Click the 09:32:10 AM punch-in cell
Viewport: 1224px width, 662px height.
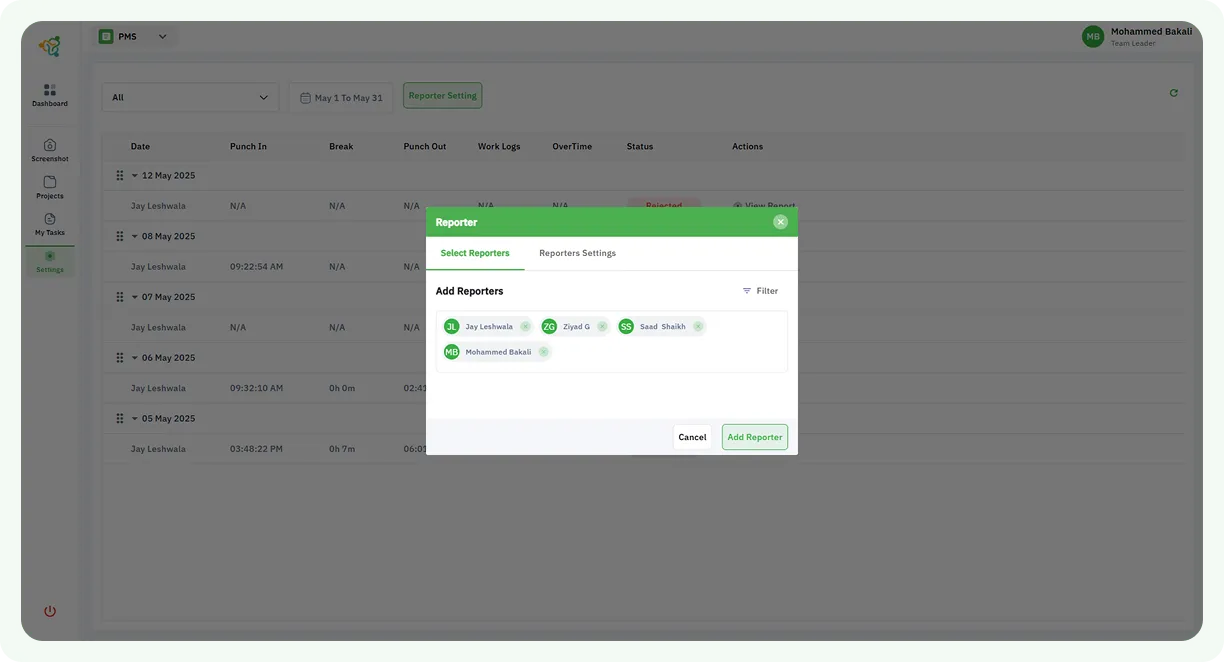click(x=256, y=389)
